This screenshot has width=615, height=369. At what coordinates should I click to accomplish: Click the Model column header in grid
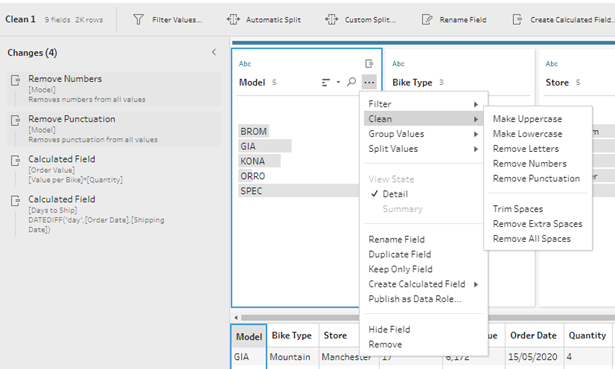[x=249, y=336]
